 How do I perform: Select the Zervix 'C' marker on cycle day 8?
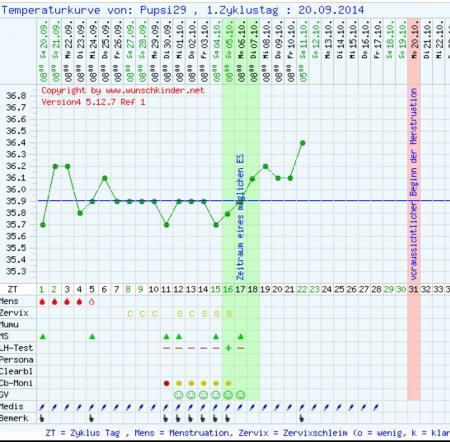pyautogui.click(x=130, y=314)
